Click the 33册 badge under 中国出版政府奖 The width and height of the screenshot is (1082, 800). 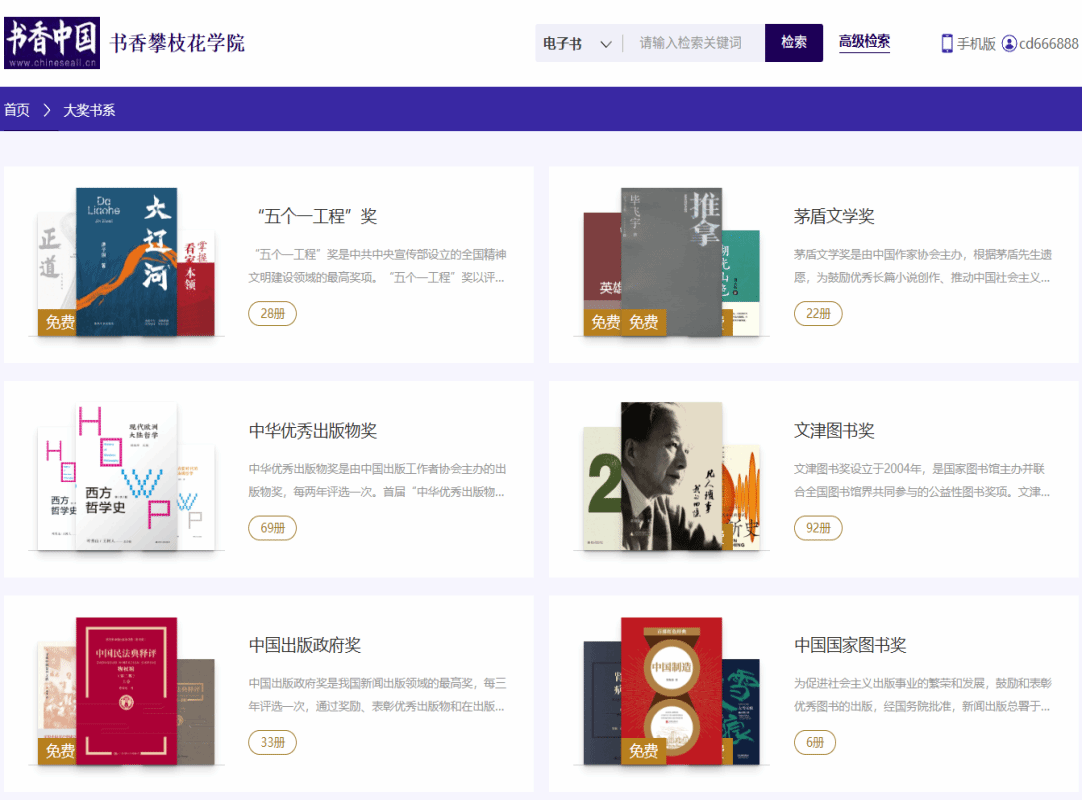click(x=272, y=742)
